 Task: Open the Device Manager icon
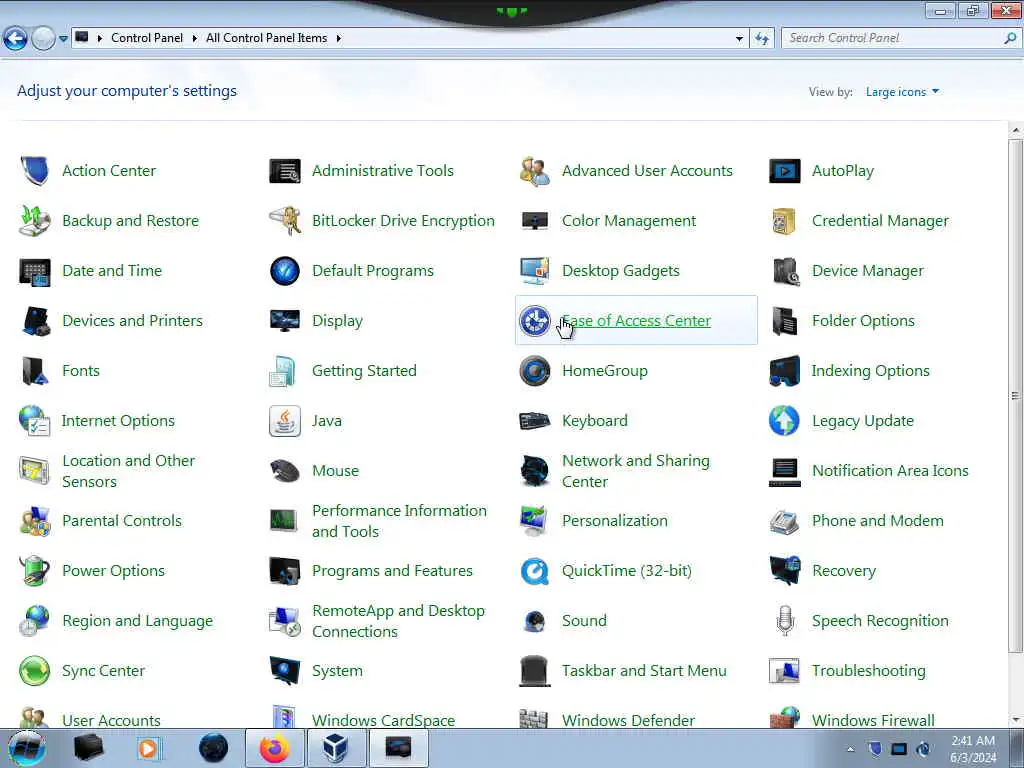click(784, 271)
